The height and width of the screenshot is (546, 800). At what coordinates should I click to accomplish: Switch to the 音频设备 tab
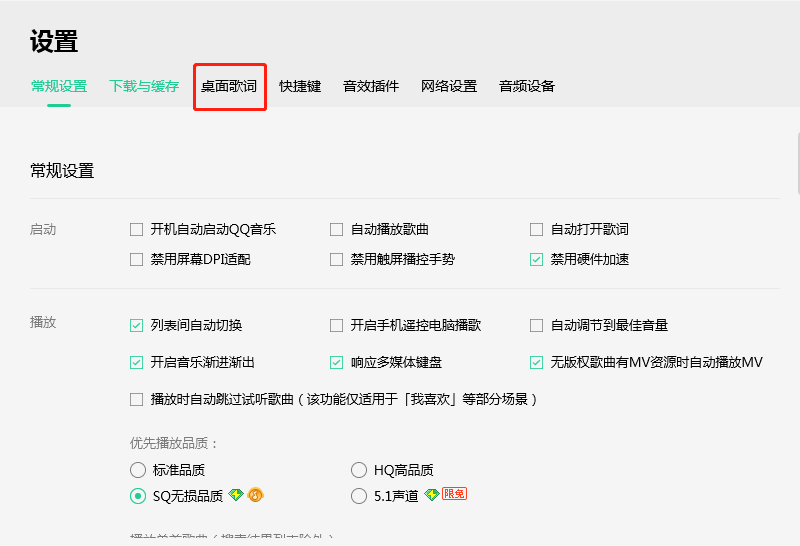tap(527, 86)
